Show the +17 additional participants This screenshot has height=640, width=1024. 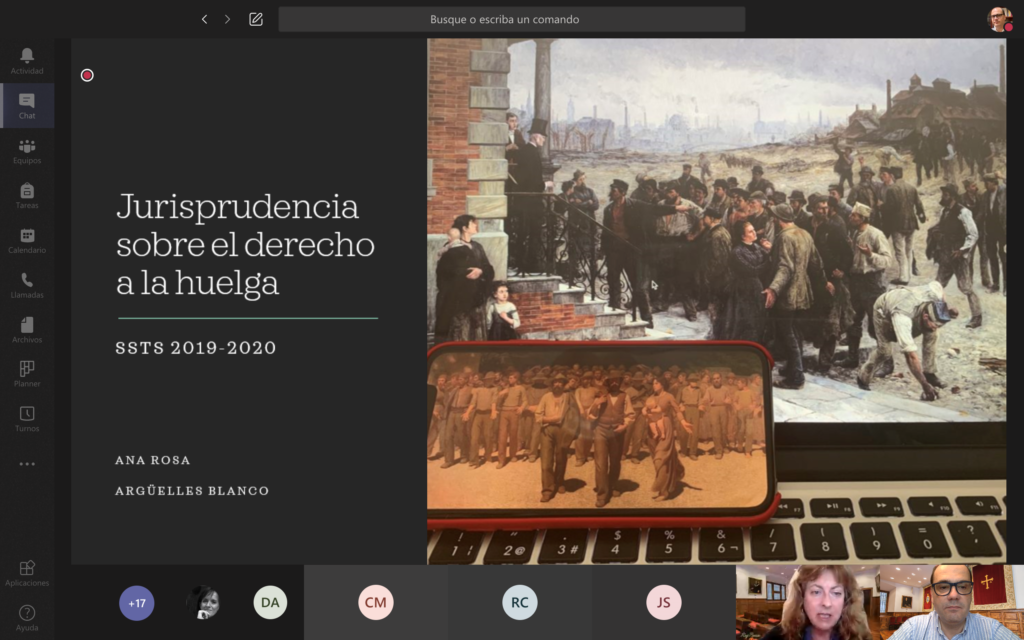(136, 603)
